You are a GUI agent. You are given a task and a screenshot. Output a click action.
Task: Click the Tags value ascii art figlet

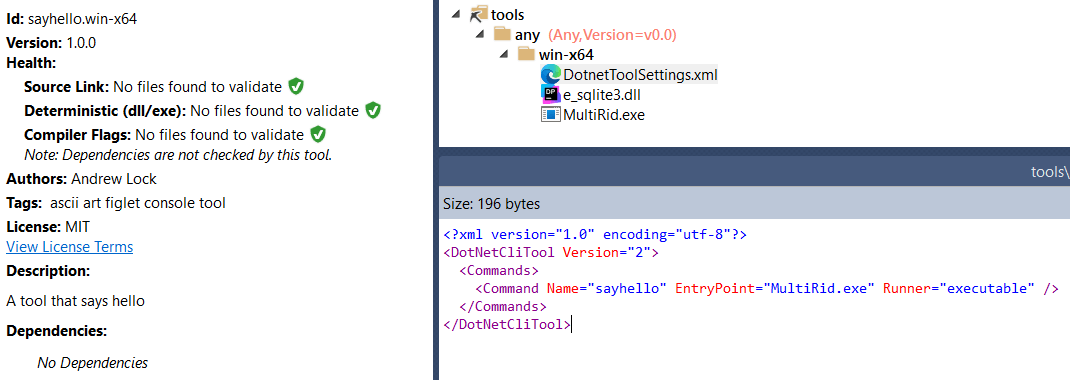point(138,203)
